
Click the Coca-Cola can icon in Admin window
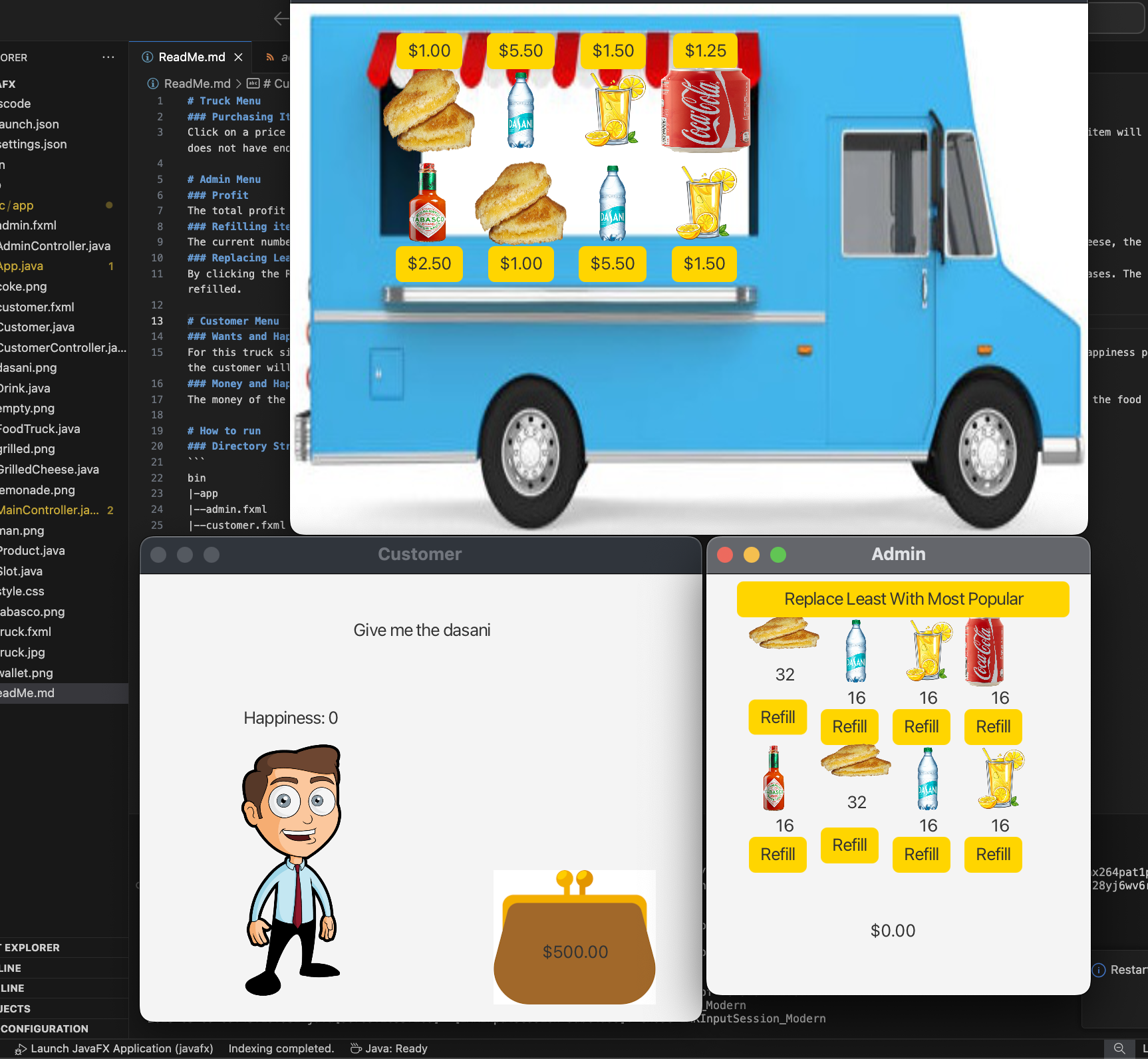[x=984, y=652]
